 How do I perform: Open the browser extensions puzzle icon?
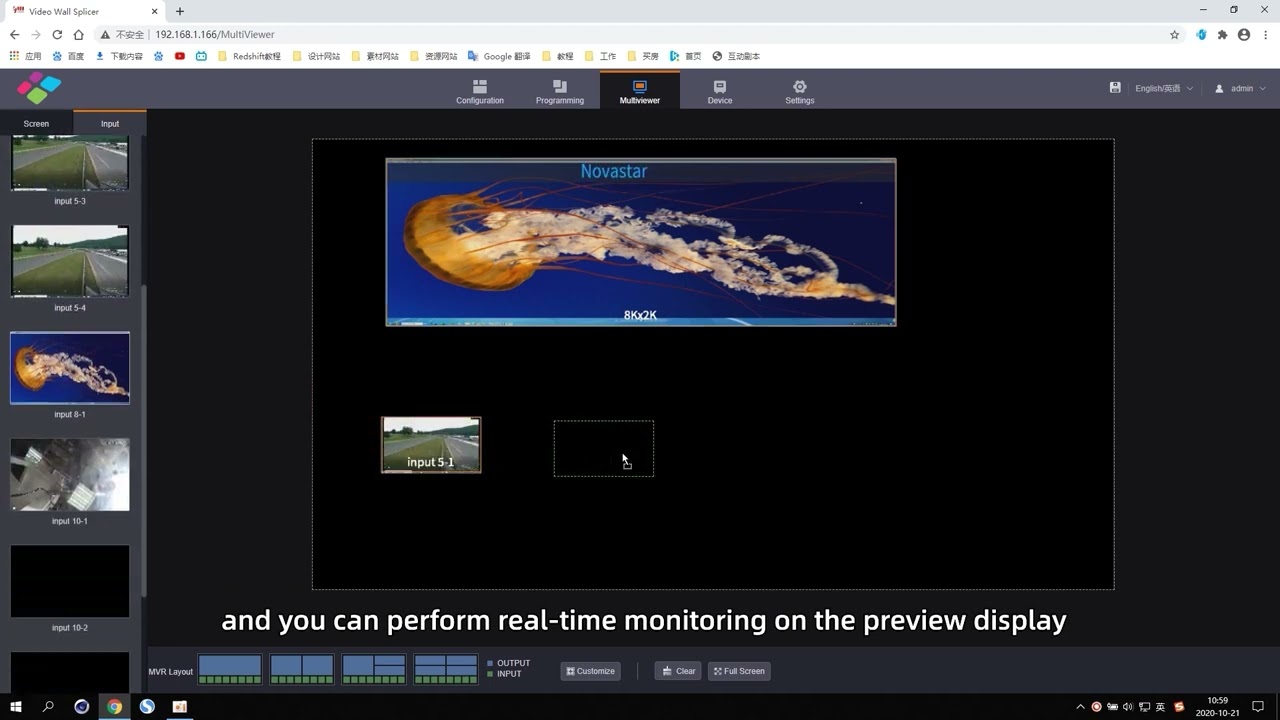1222,34
